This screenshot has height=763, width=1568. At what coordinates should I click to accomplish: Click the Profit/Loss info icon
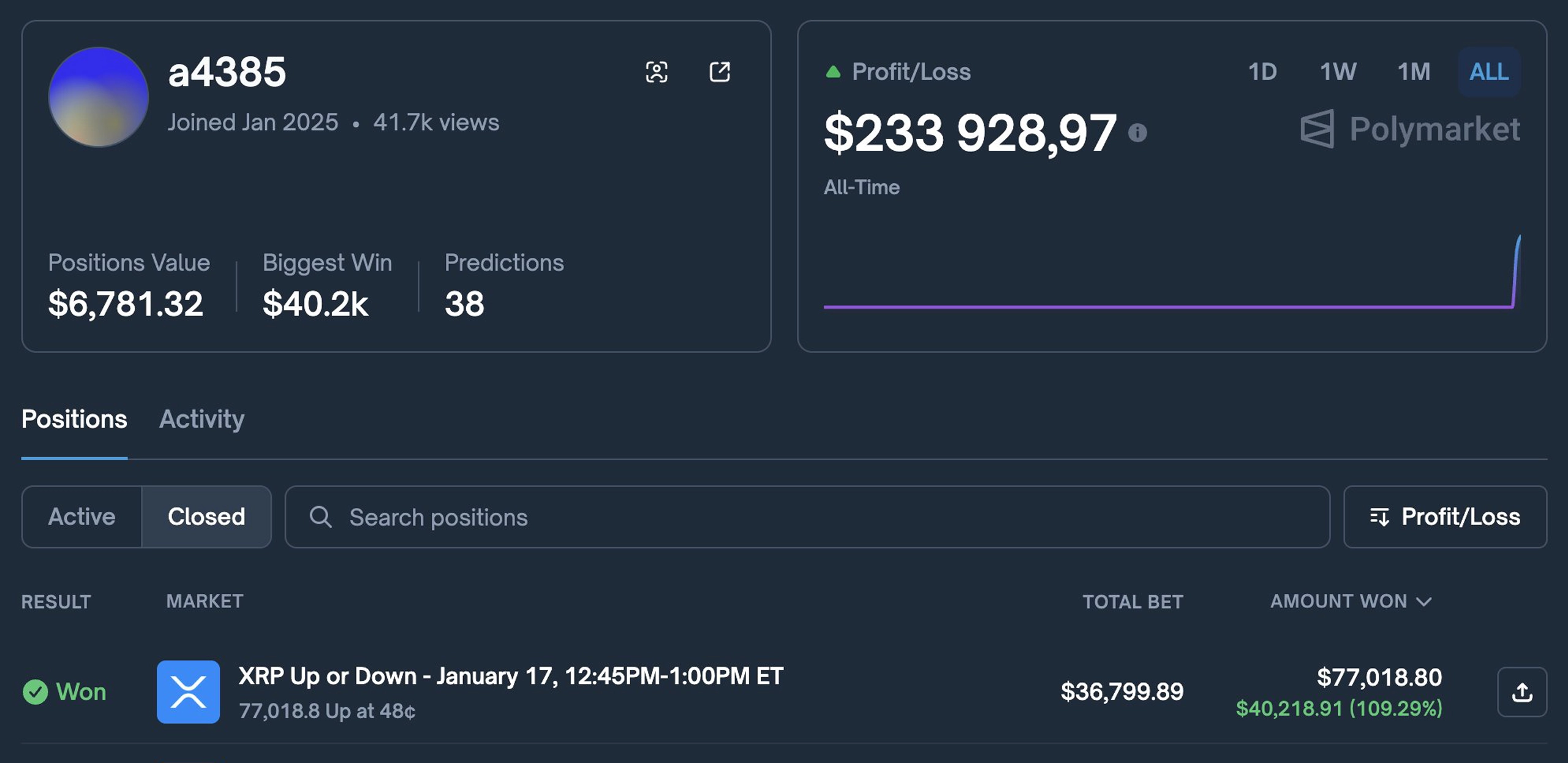[x=1137, y=133]
